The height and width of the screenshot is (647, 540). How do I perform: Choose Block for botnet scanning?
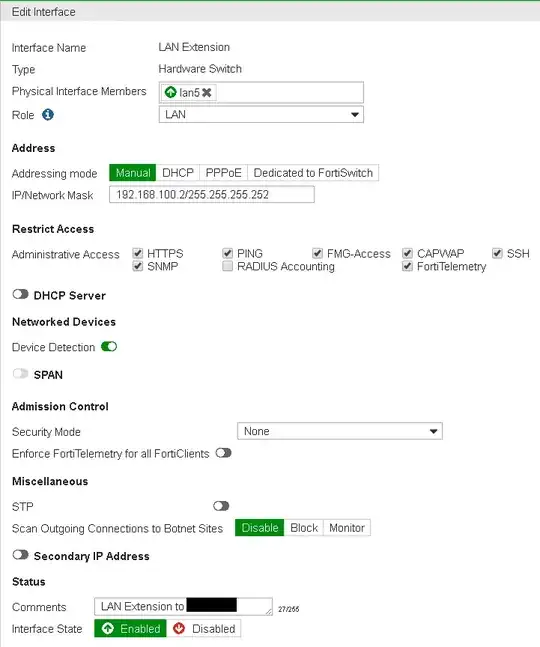[x=304, y=528]
